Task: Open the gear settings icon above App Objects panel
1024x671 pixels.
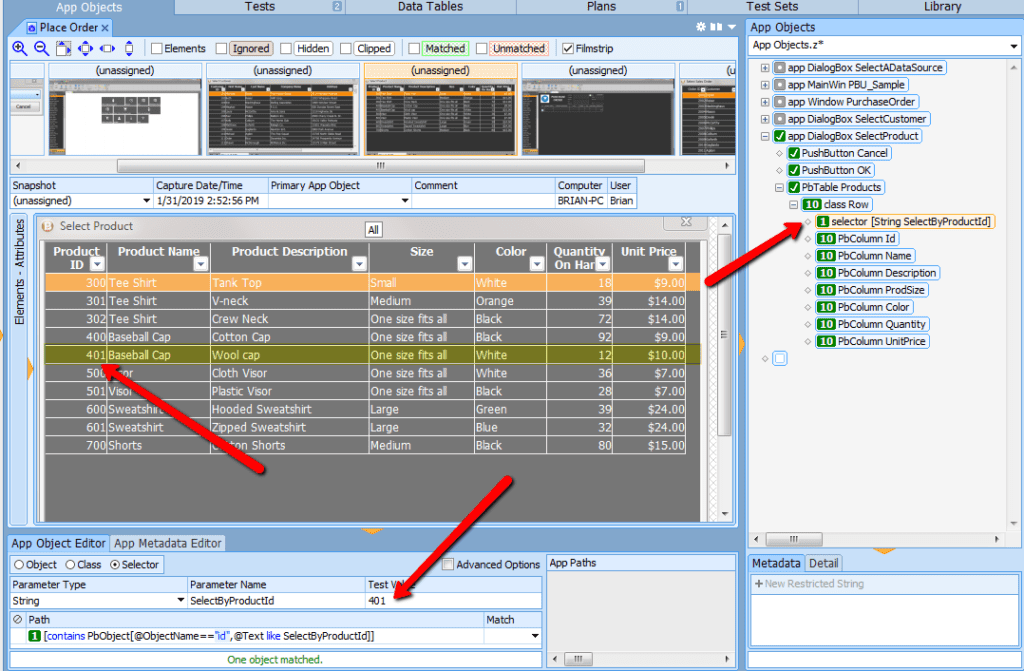Action: [x=702, y=27]
